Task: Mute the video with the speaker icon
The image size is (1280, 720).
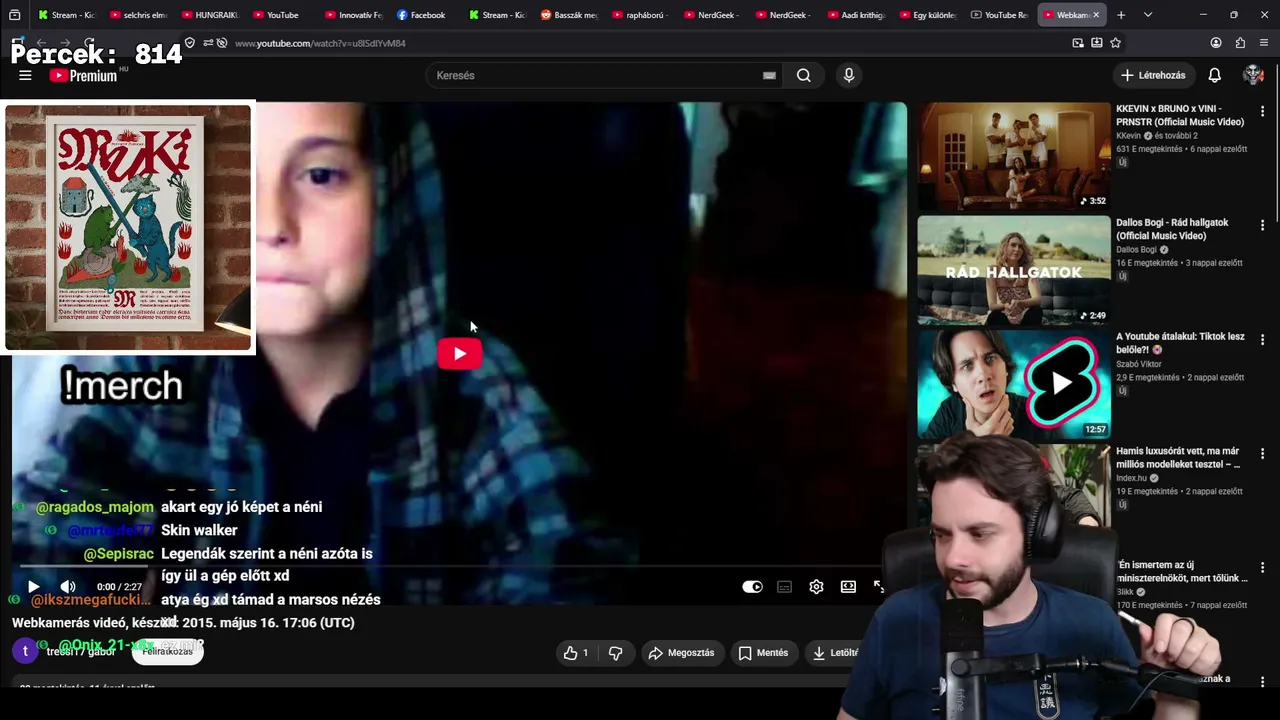Action: coord(68,587)
